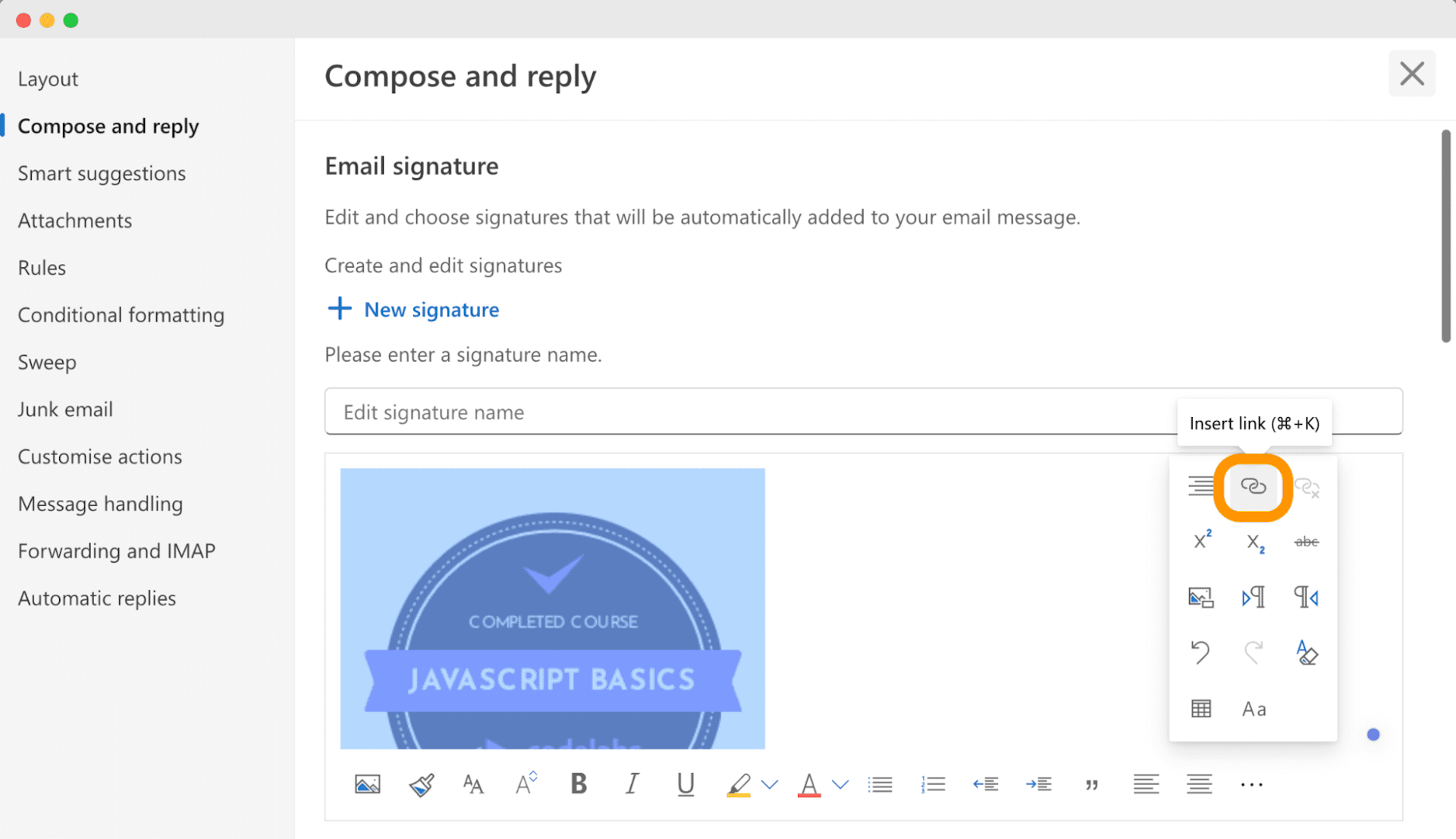This screenshot has height=839, width=1456.
Task: Click the Insert link icon
Action: pos(1253,486)
